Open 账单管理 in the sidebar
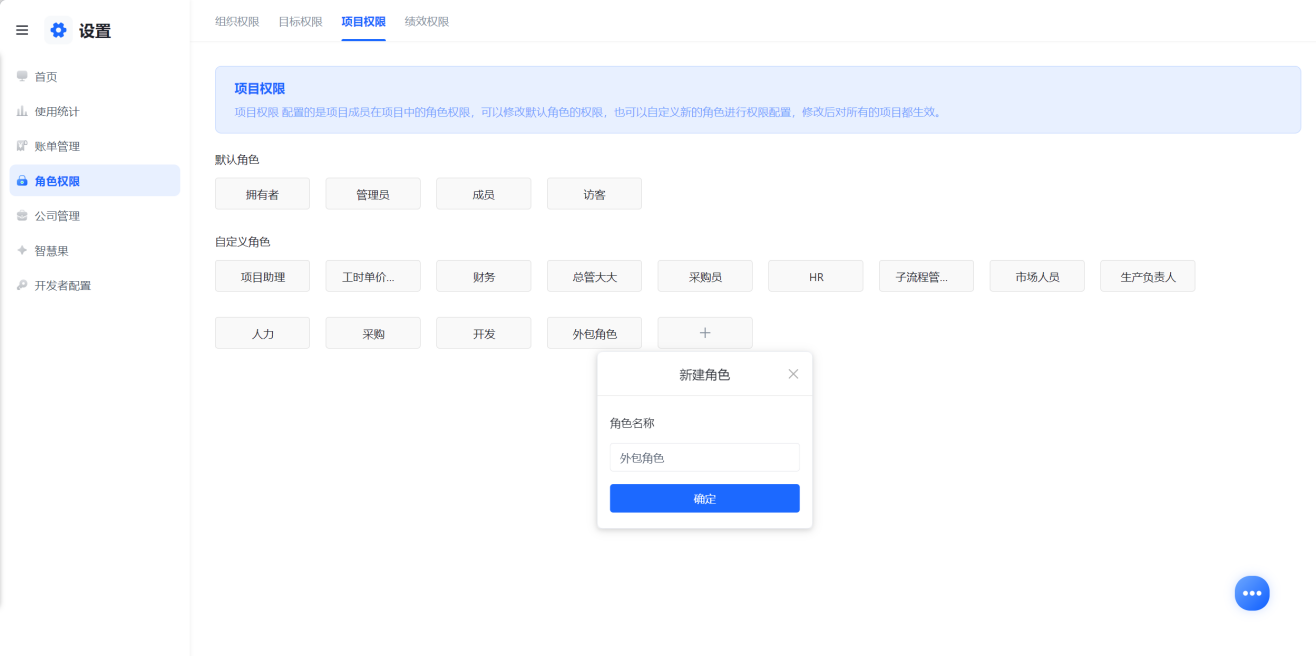Viewport: 1316px width, 656px height. point(94,146)
